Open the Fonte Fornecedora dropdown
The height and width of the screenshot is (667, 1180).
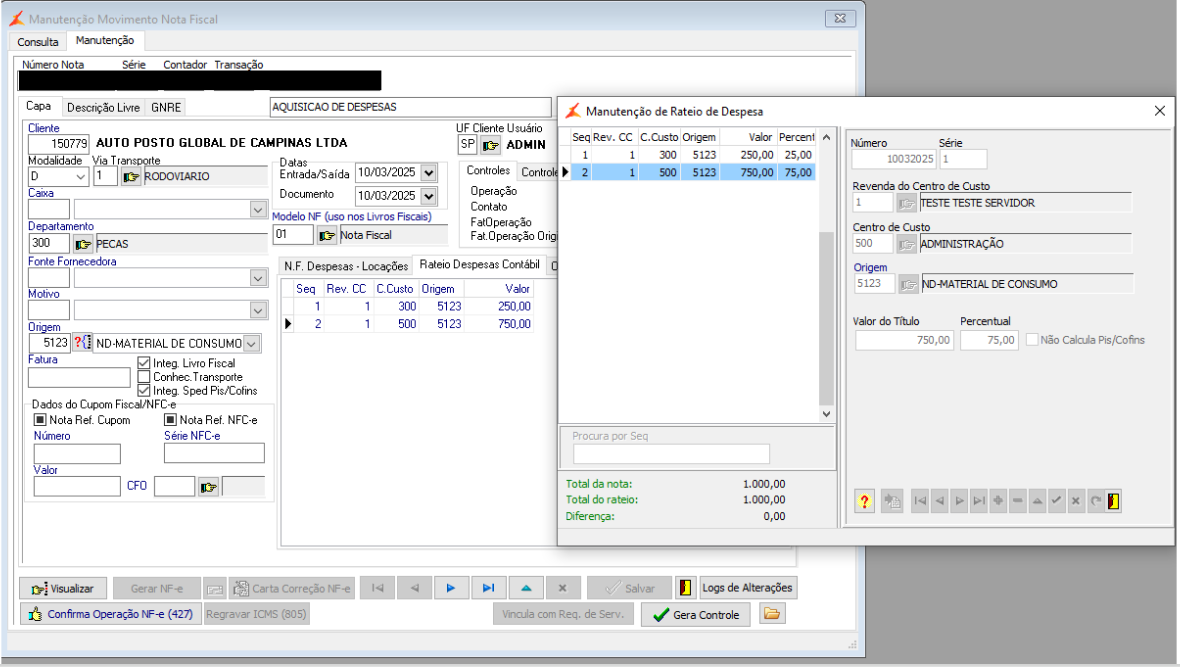point(258,278)
